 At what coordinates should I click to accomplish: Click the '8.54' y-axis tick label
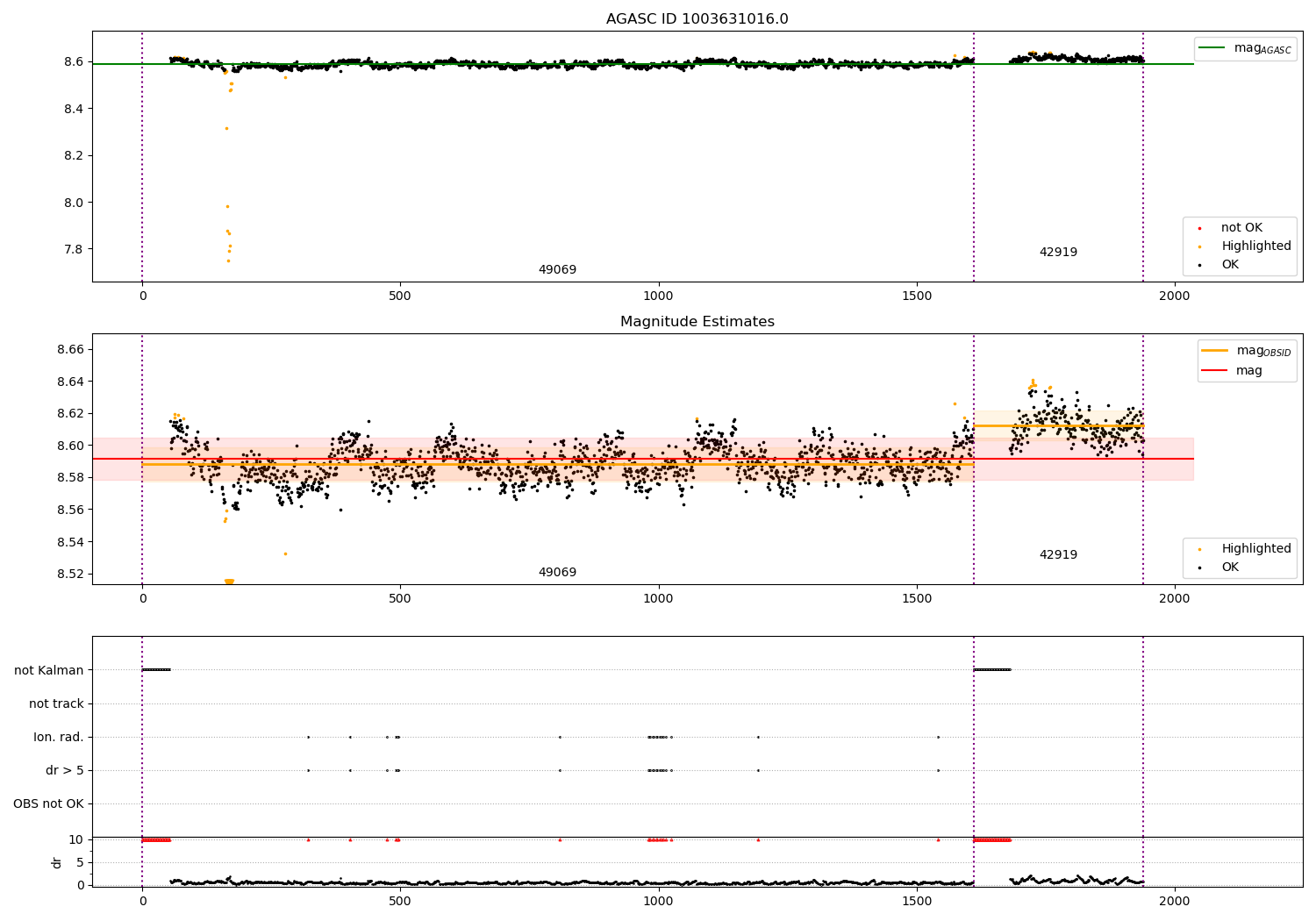coord(70,543)
